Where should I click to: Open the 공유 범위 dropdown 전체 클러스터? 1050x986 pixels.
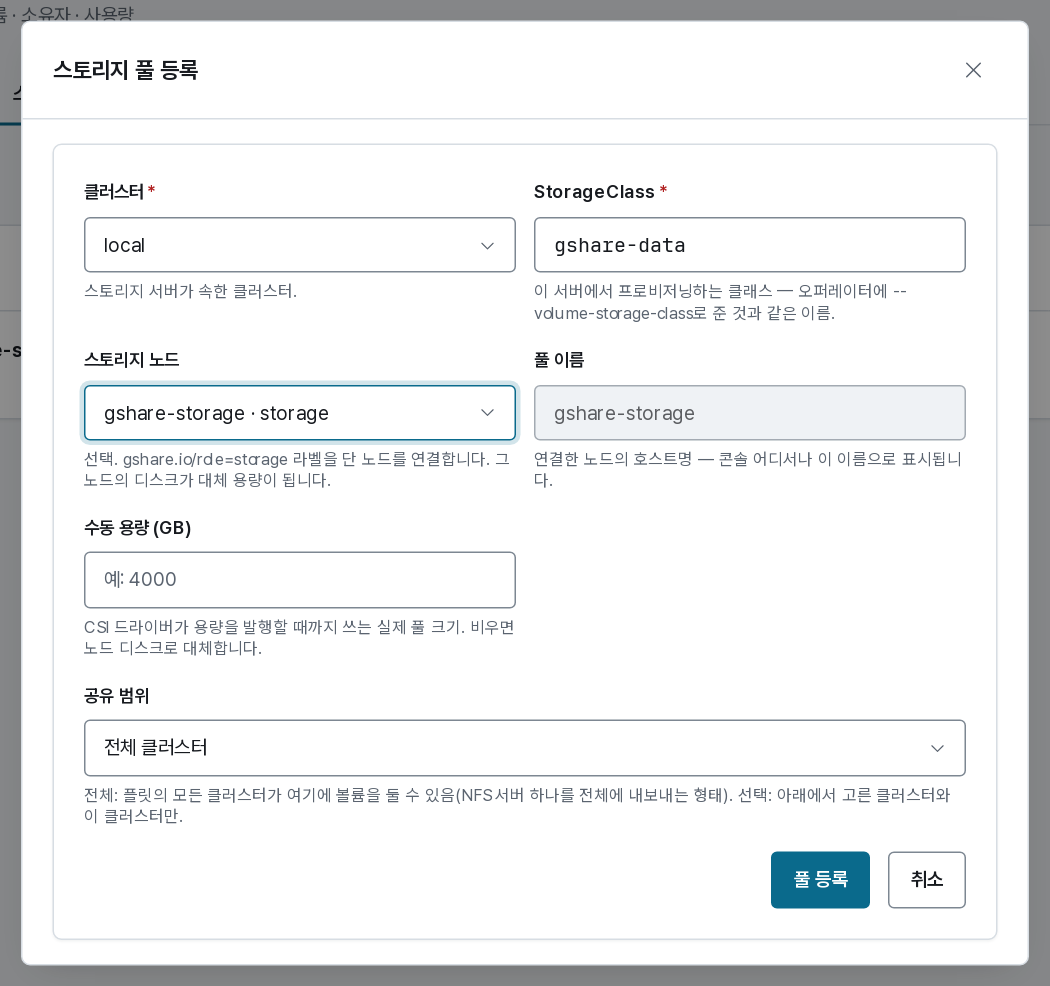pos(524,748)
